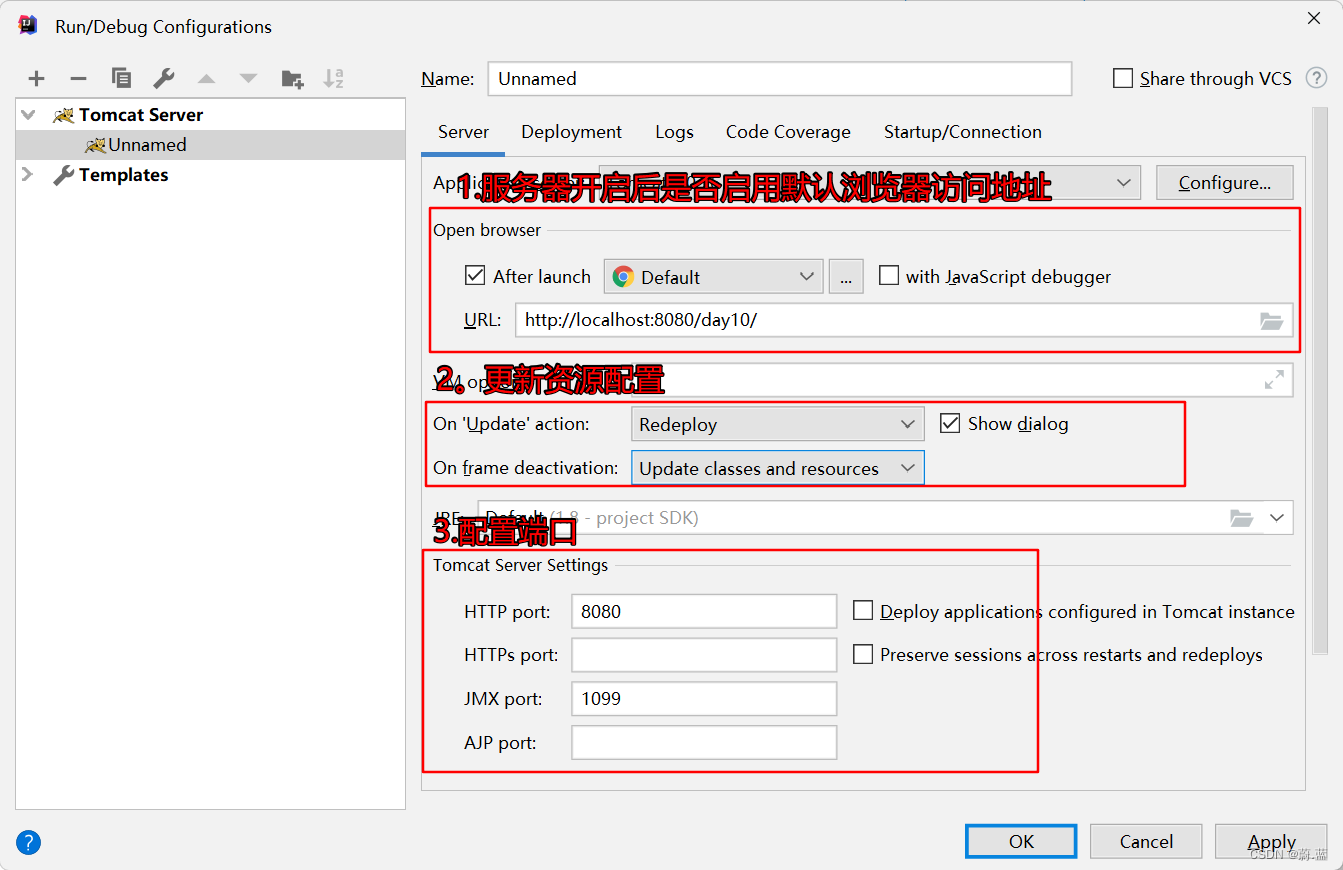Browse for URL using folder icon
The width and height of the screenshot is (1343, 870).
tap(1271, 321)
